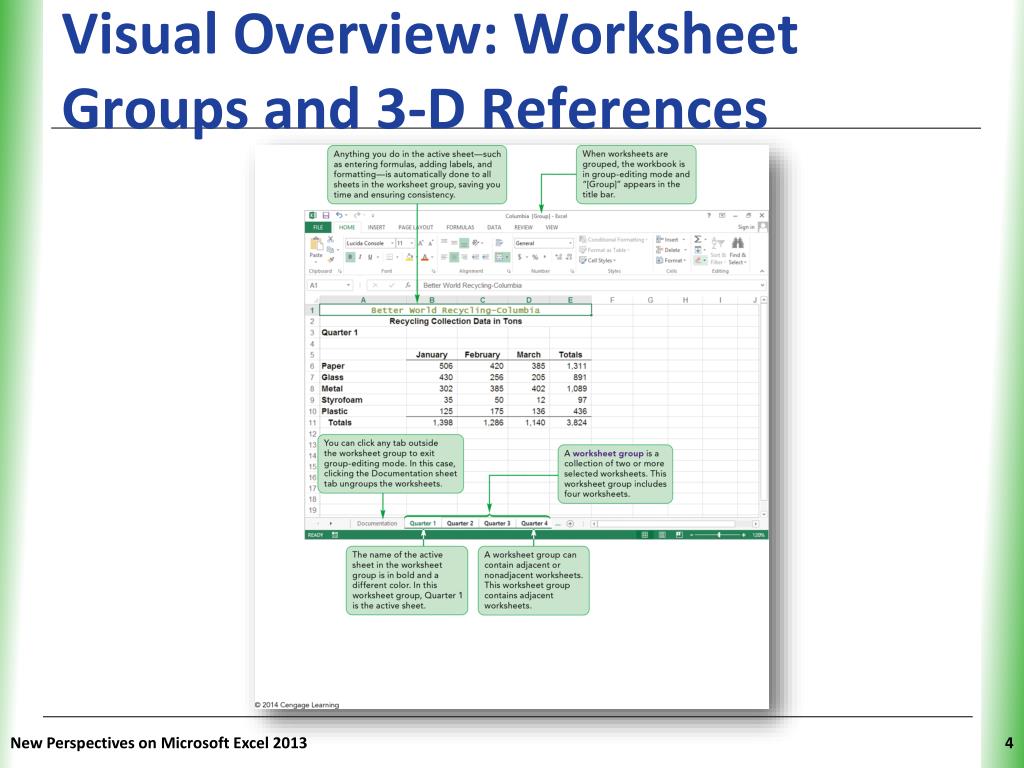Click the formula bar showing Better World Recycling-Columbia
The image size is (1024, 768).
tap(591, 285)
